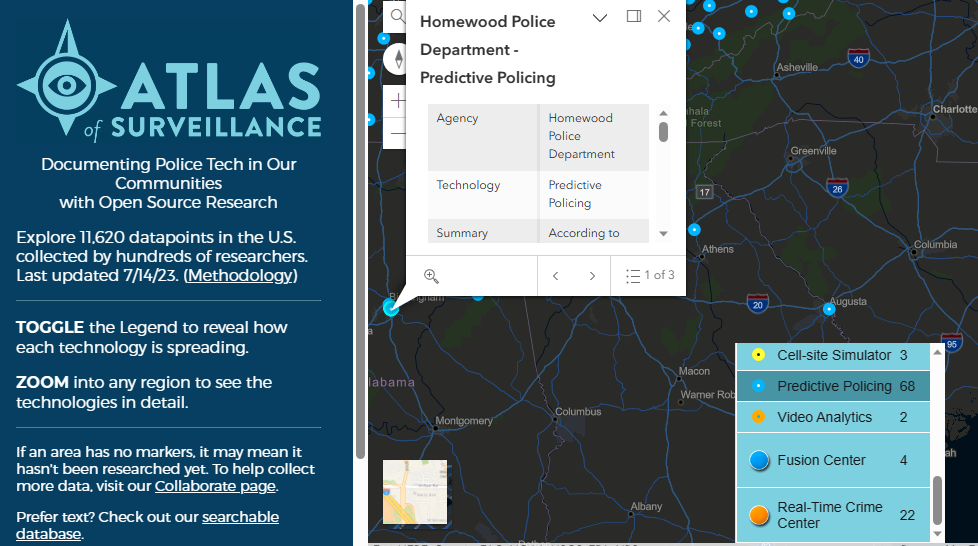Switch basemap using street map thumbnail

[x=415, y=492]
